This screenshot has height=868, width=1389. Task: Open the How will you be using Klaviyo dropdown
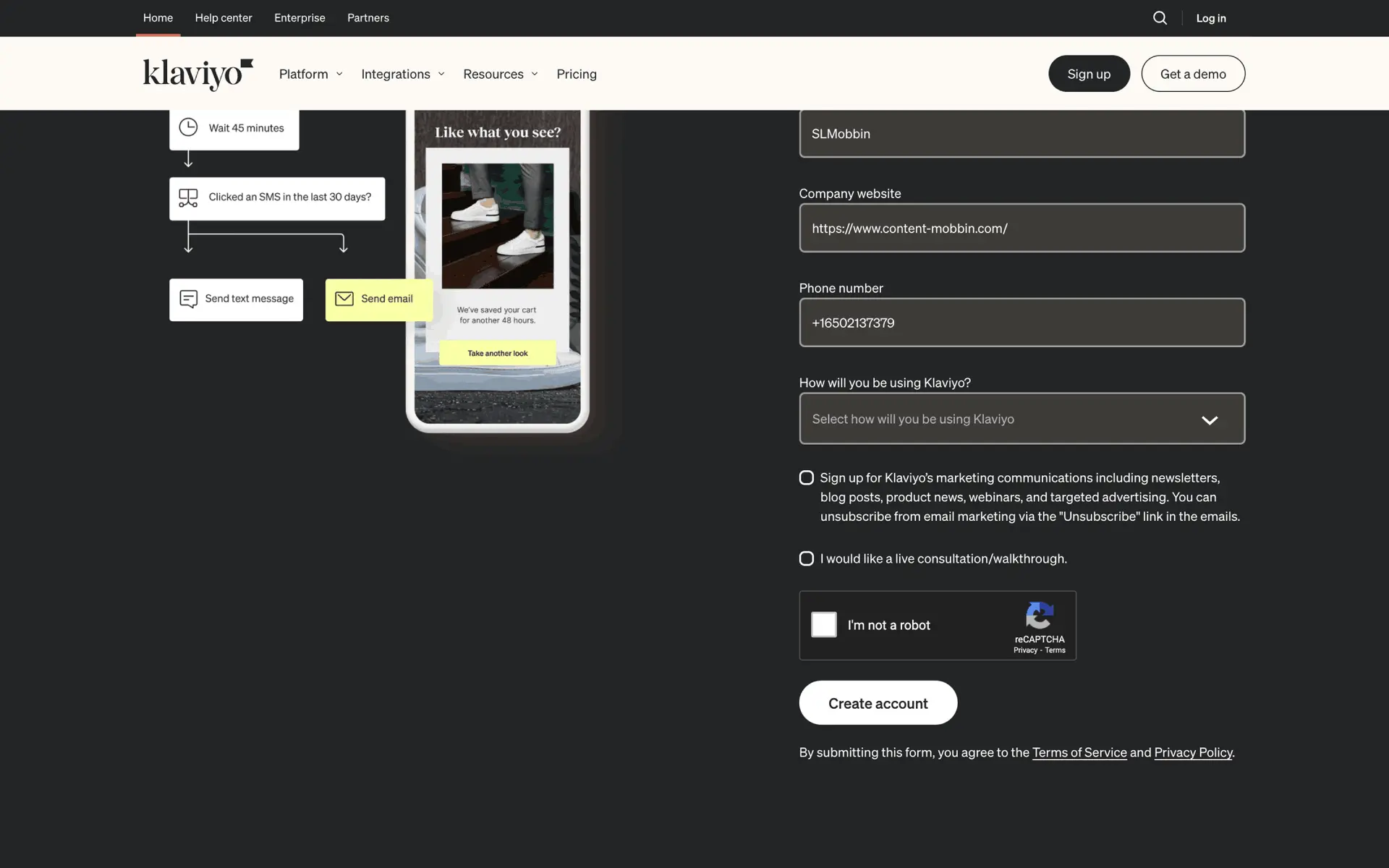pos(1021,419)
